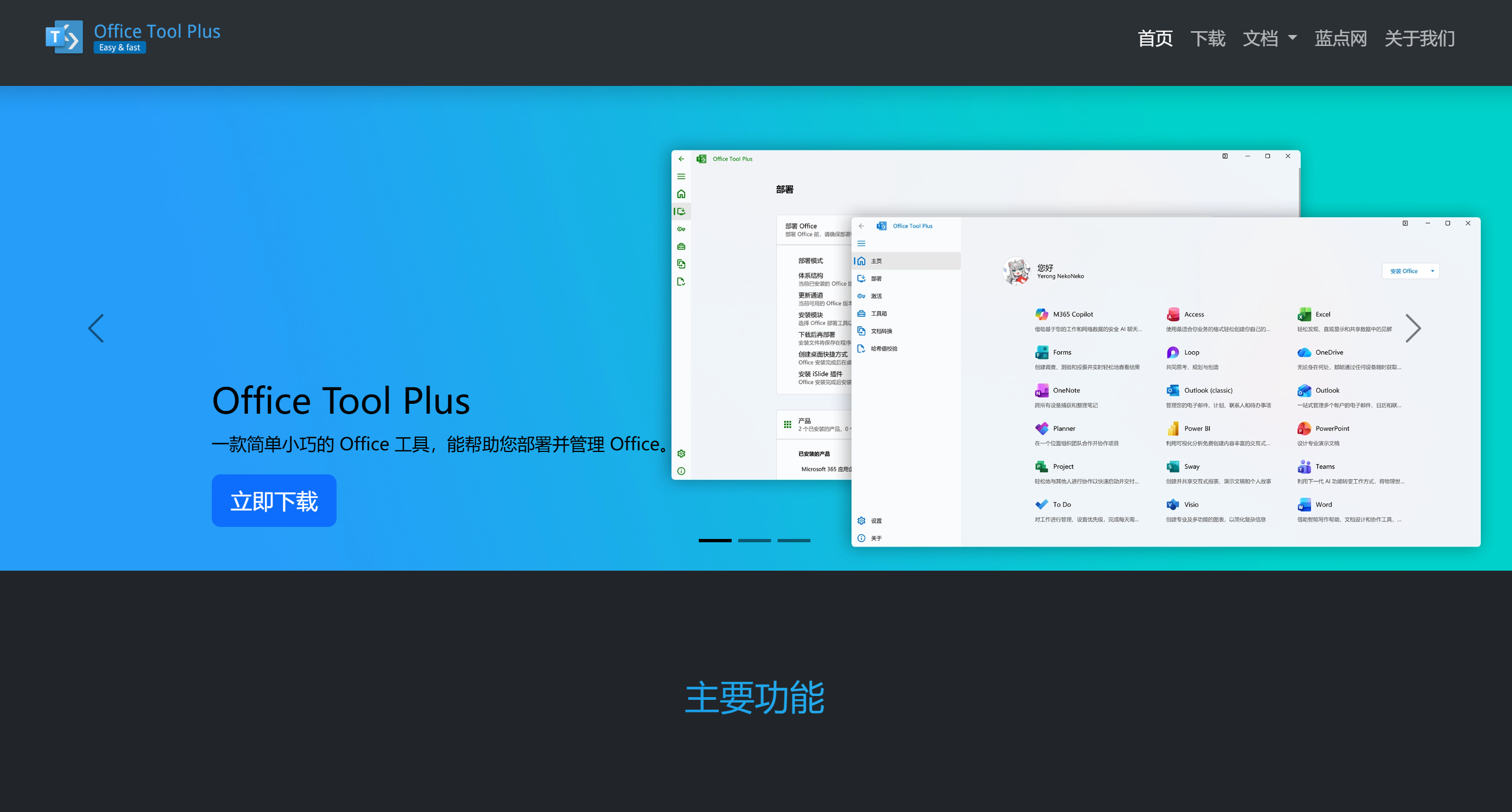Screen dimensions: 1512x812
Task: Open the 蓝点网 nav link
Action: [1341, 39]
